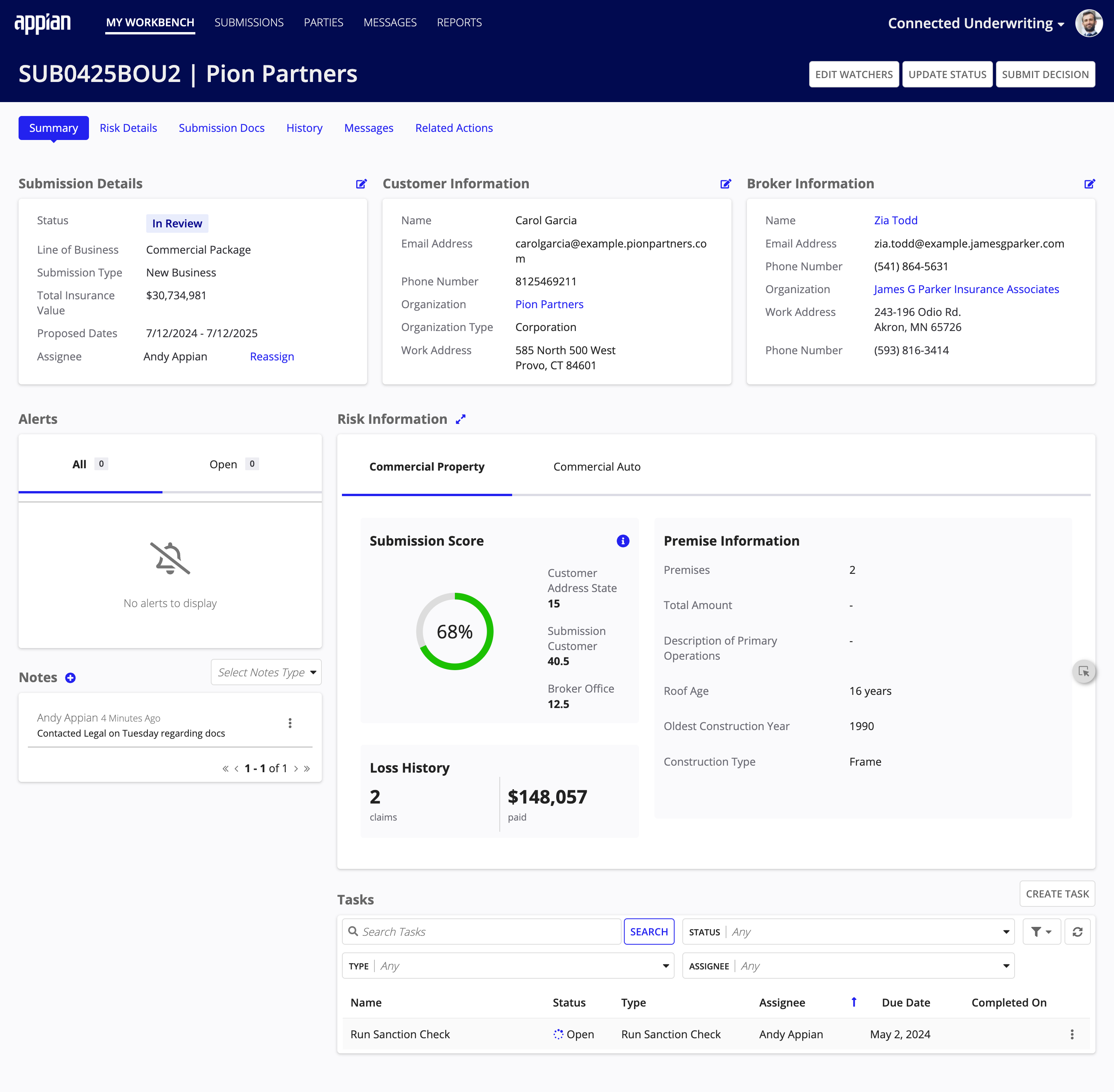Open the STATUS filter dropdown

point(848,932)
